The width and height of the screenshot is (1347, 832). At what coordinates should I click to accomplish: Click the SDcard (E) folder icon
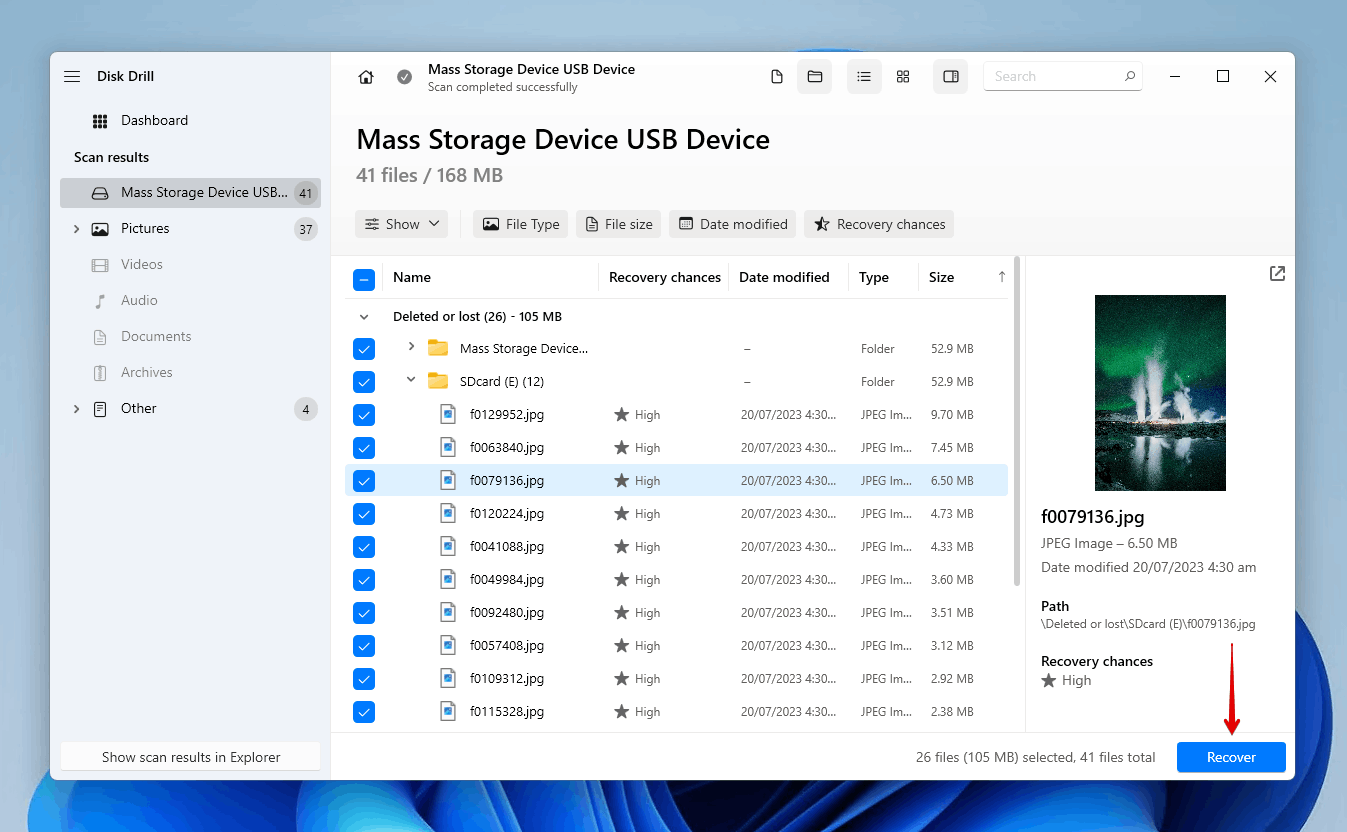pyautogui.click(x=438, y=381)
